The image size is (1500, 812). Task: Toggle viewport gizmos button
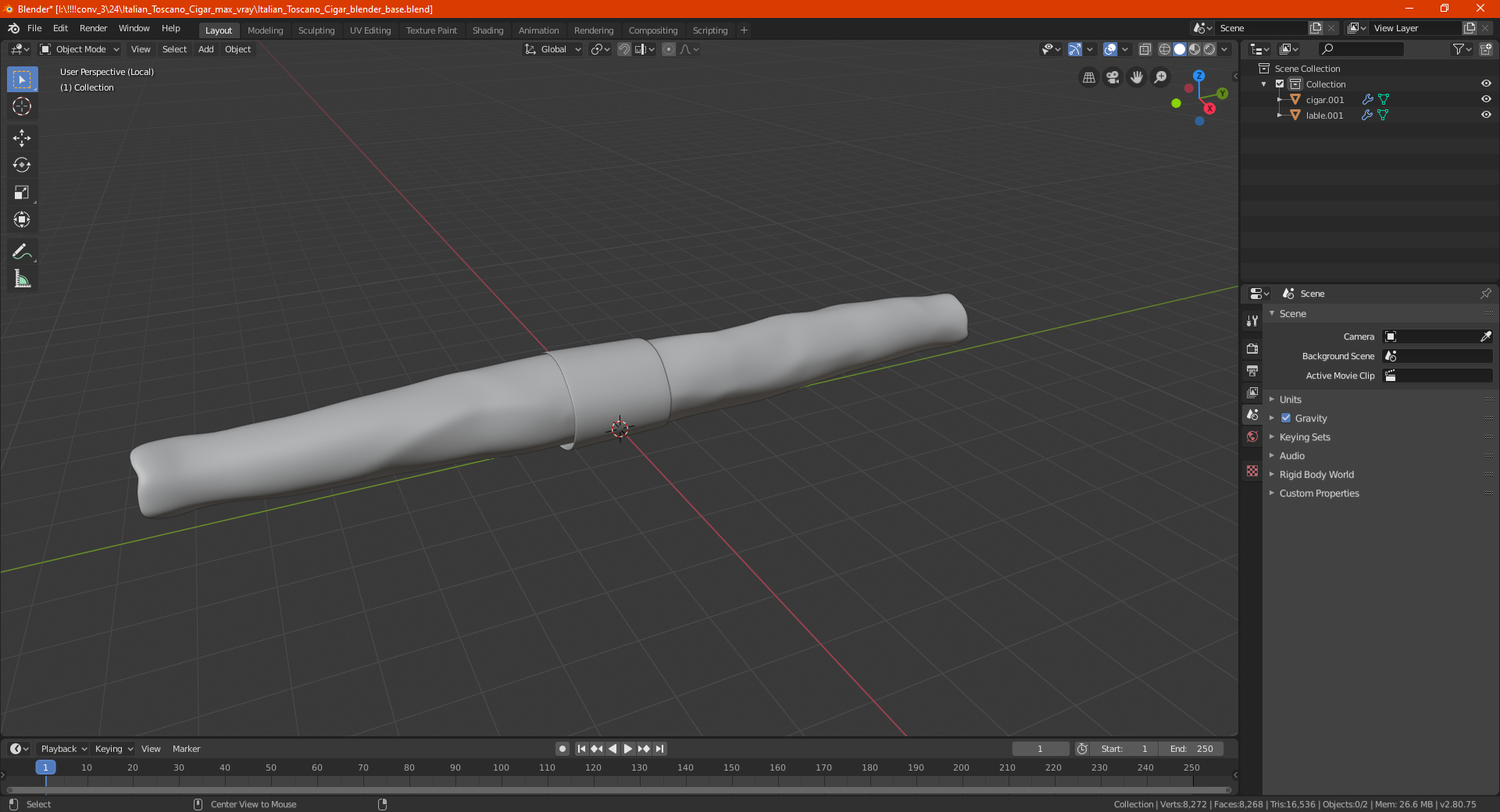click(x=1075, y=49)
